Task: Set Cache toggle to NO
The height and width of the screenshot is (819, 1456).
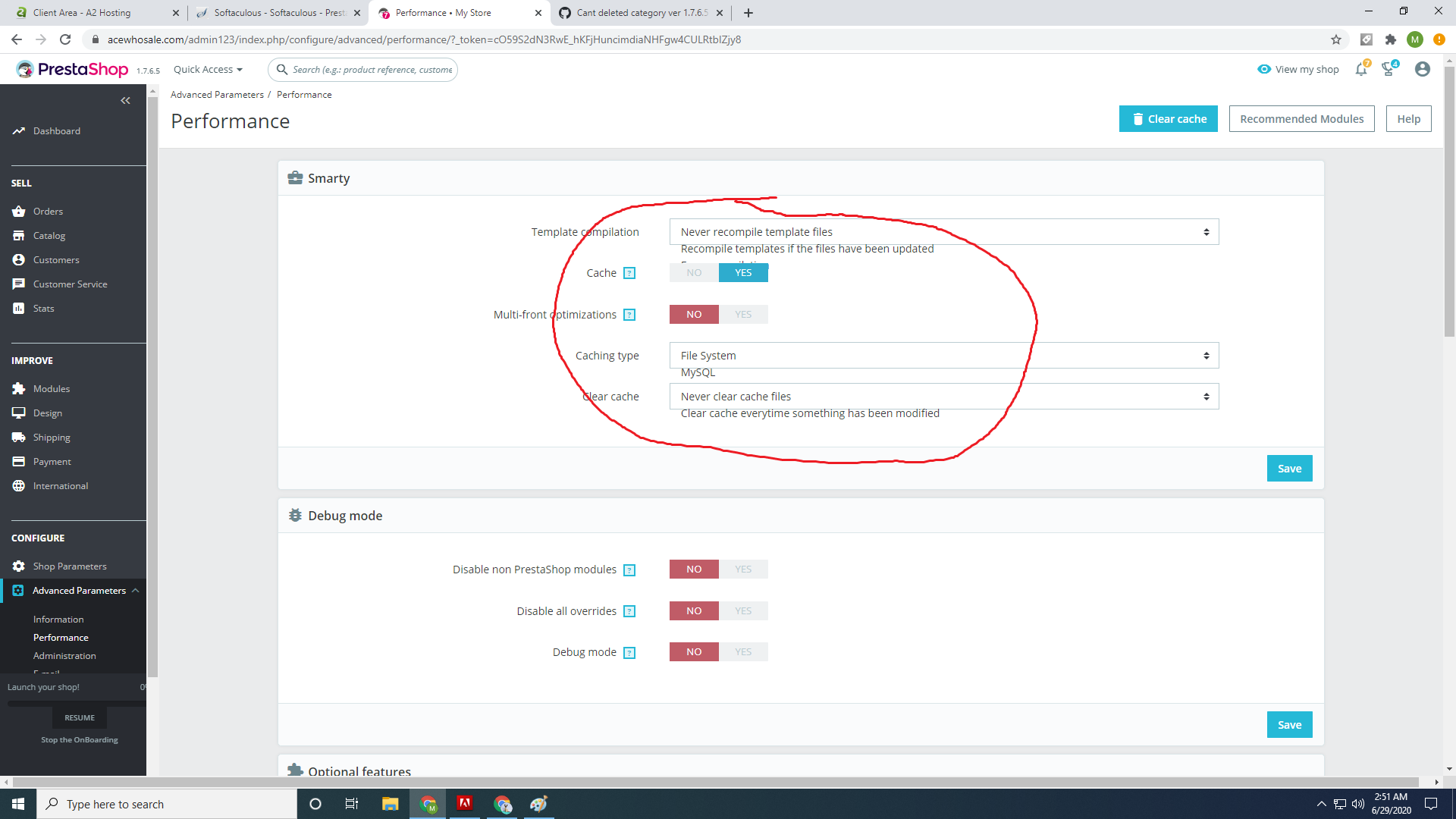Action: 694,273
